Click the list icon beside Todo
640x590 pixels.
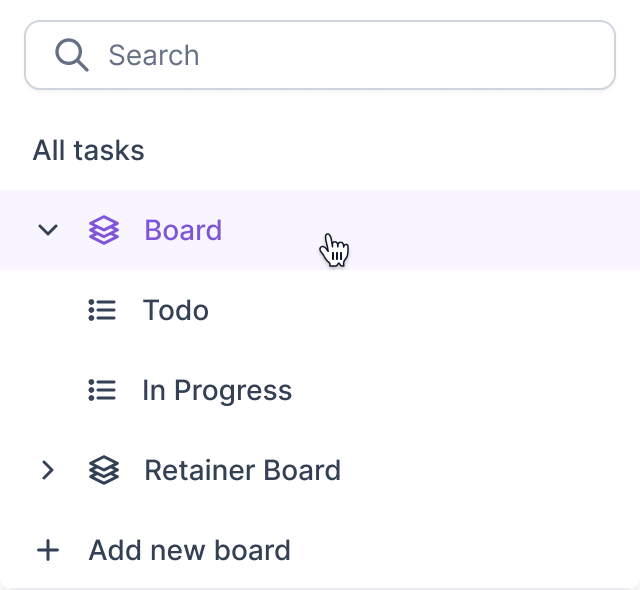(102, 310)
